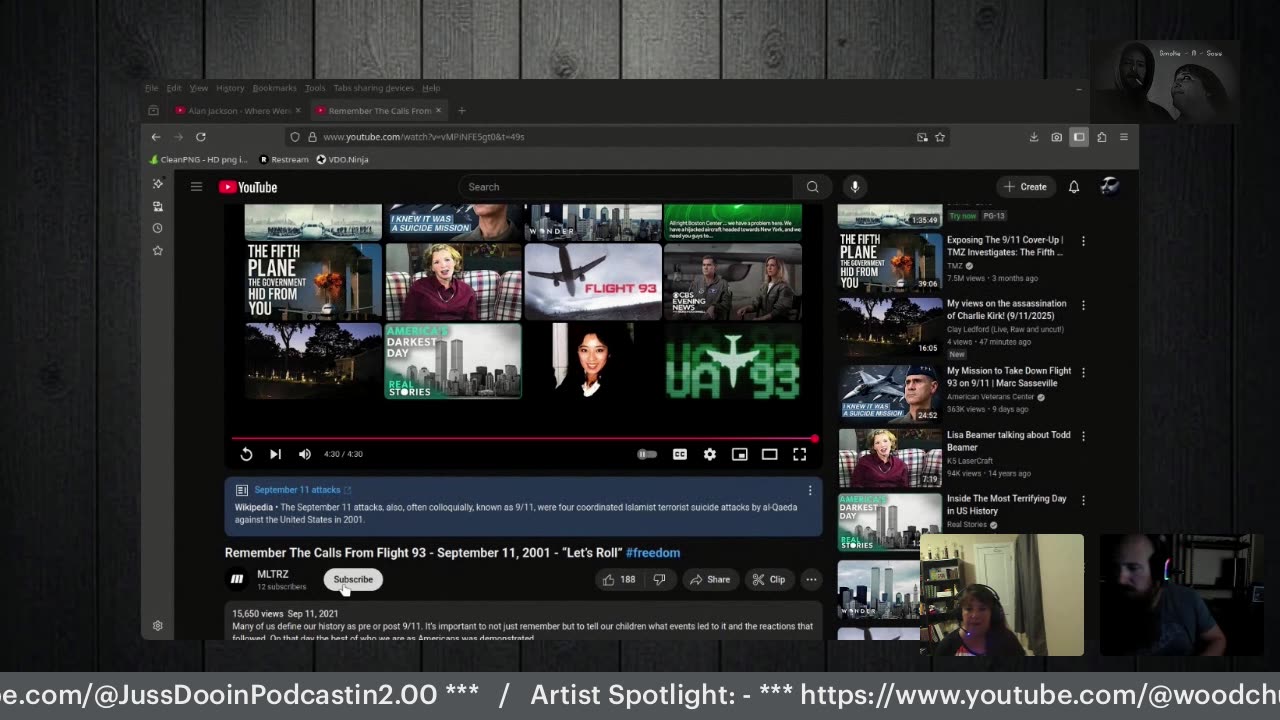The height and width of the screenshot is (720, 1280).
Task: Click the MLTRZ channel avatar
Action: click(x=237, y=579)
